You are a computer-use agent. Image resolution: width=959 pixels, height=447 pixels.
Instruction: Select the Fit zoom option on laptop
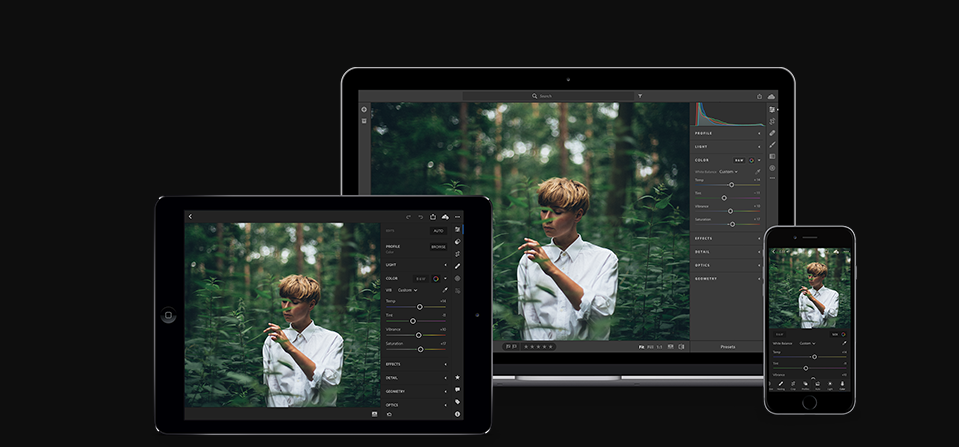642,346
